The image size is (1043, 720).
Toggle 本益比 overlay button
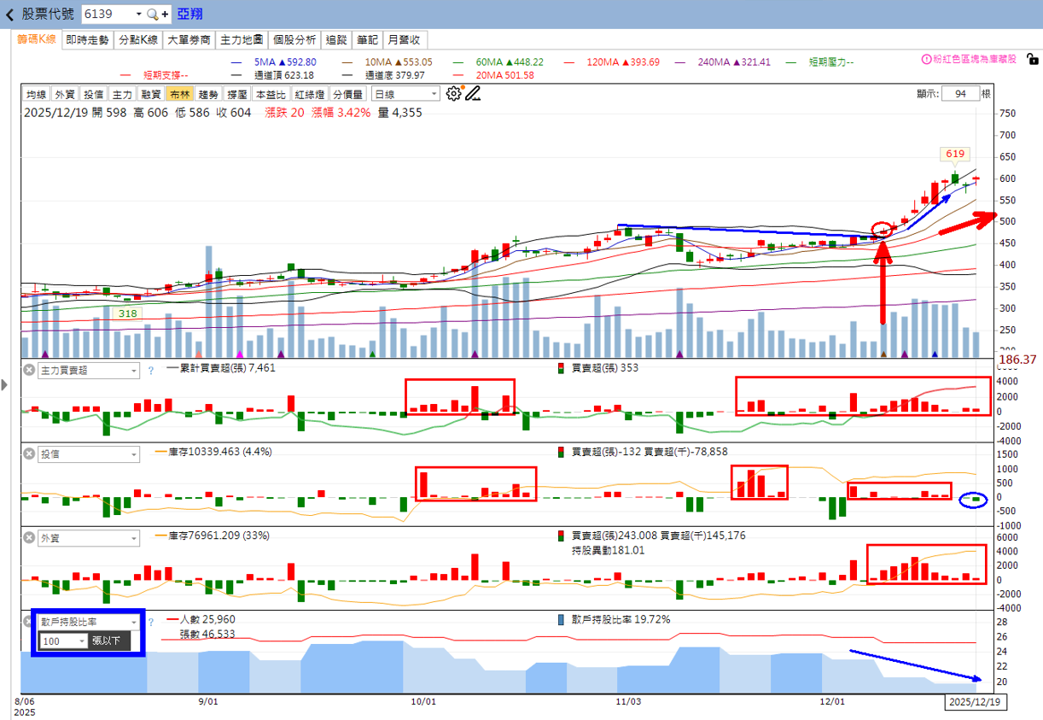tap(271, 94)
